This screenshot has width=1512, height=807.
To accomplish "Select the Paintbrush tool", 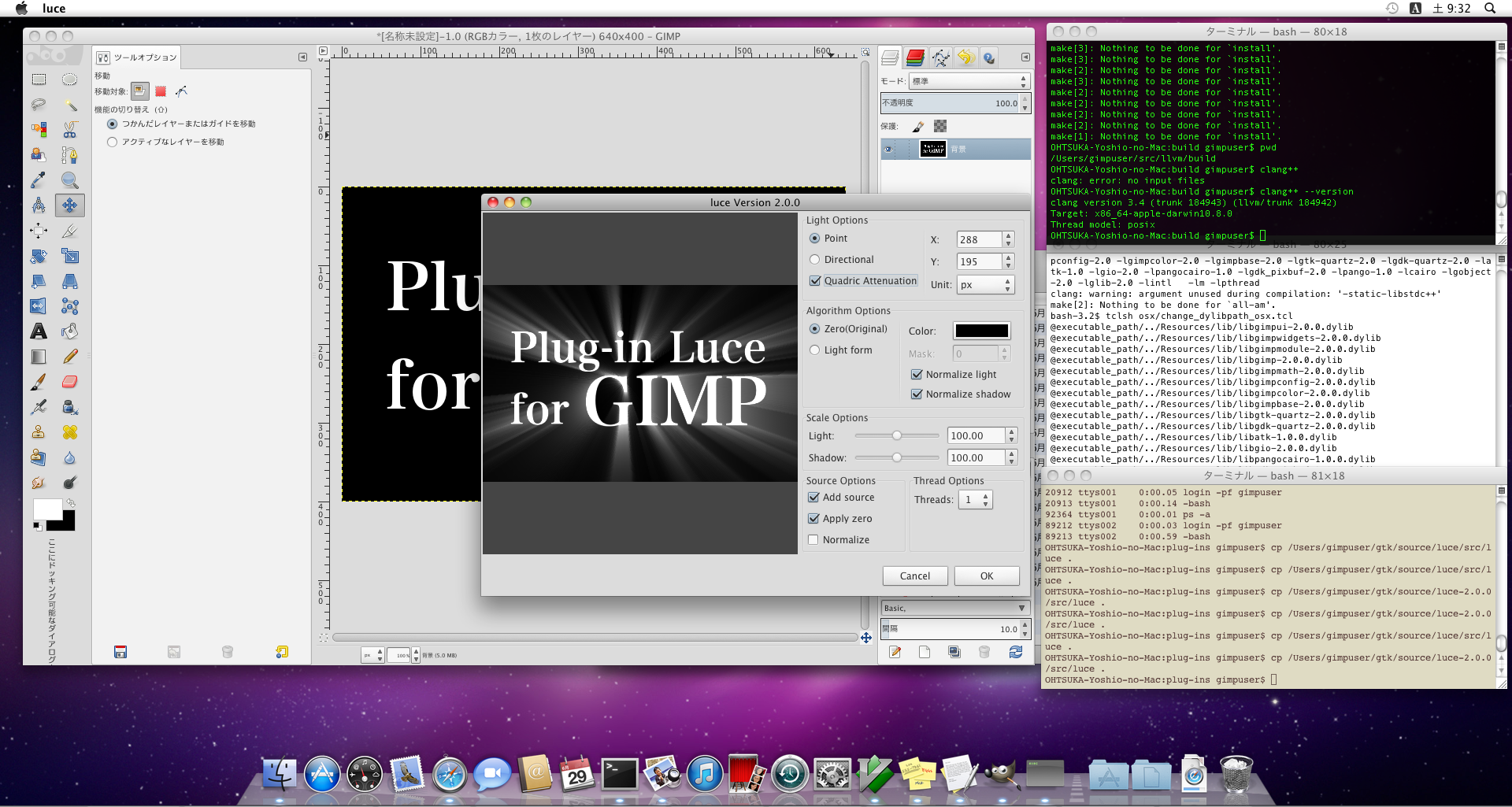I will (39, 382).
